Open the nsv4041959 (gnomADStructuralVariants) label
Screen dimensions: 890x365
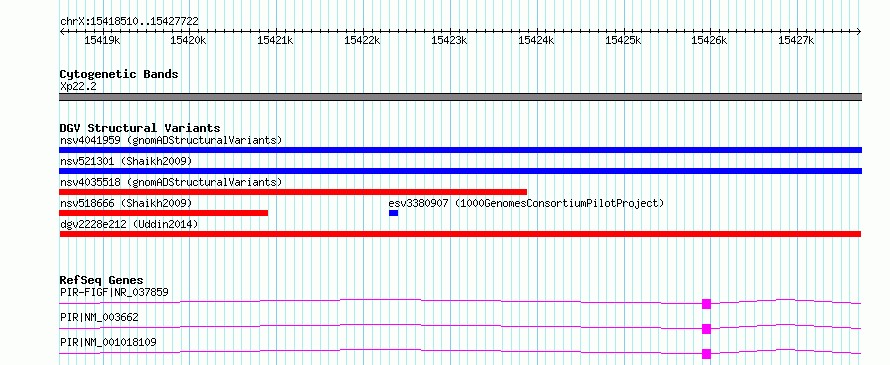[171, 140]
